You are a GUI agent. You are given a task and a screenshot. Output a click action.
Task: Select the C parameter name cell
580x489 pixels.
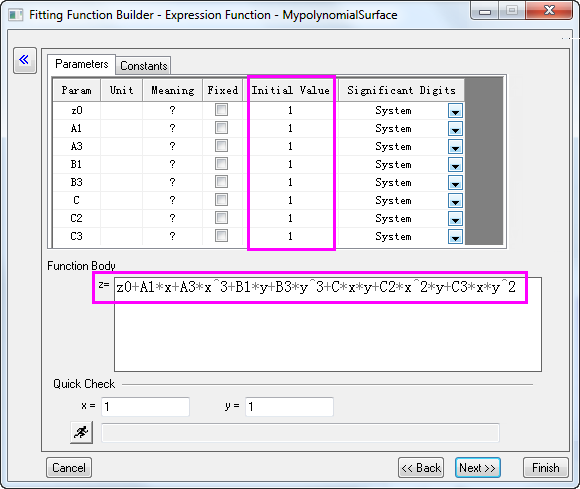(76, 200)
